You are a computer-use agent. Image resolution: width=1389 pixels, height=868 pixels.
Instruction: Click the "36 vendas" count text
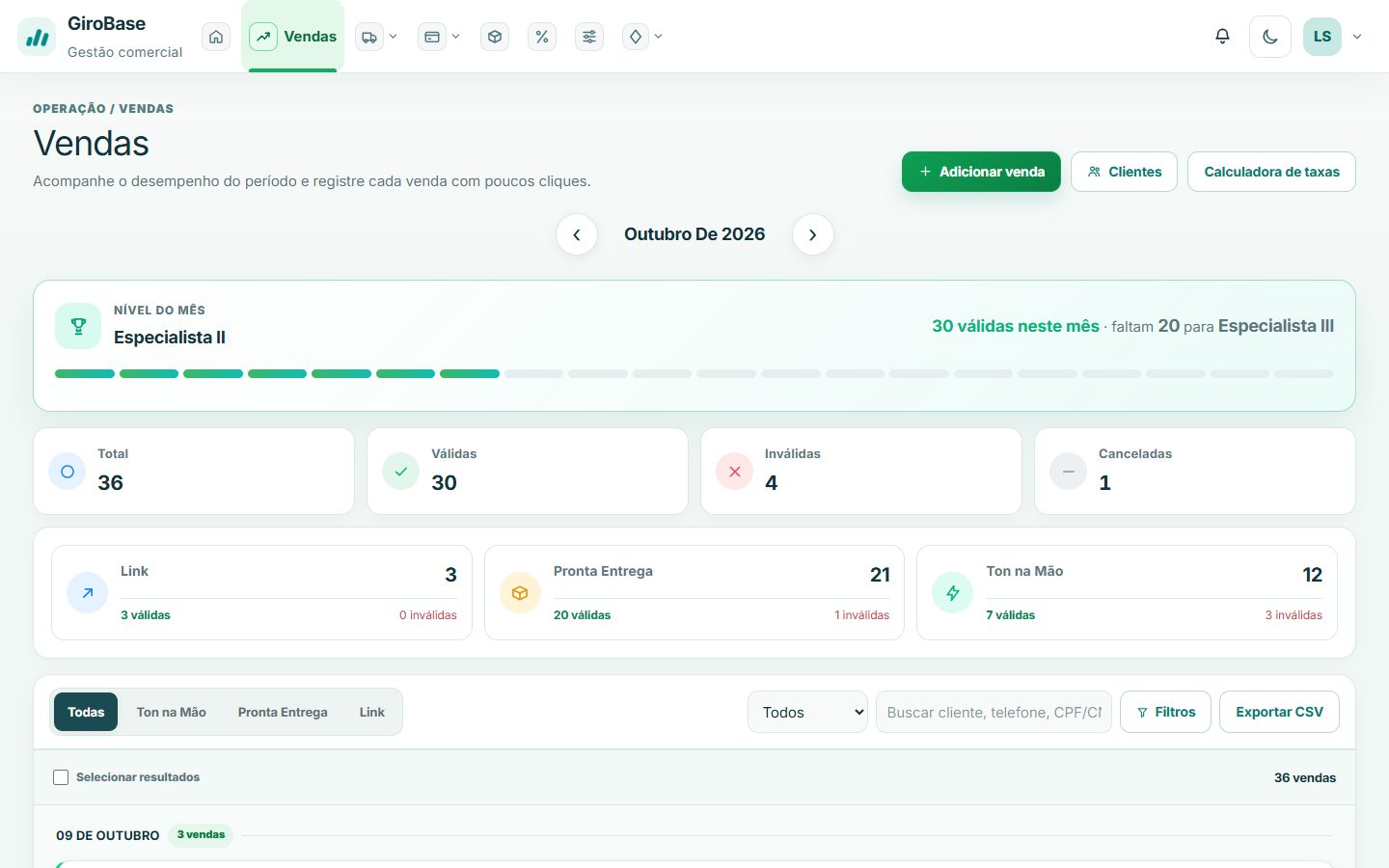coord(1305,777)
